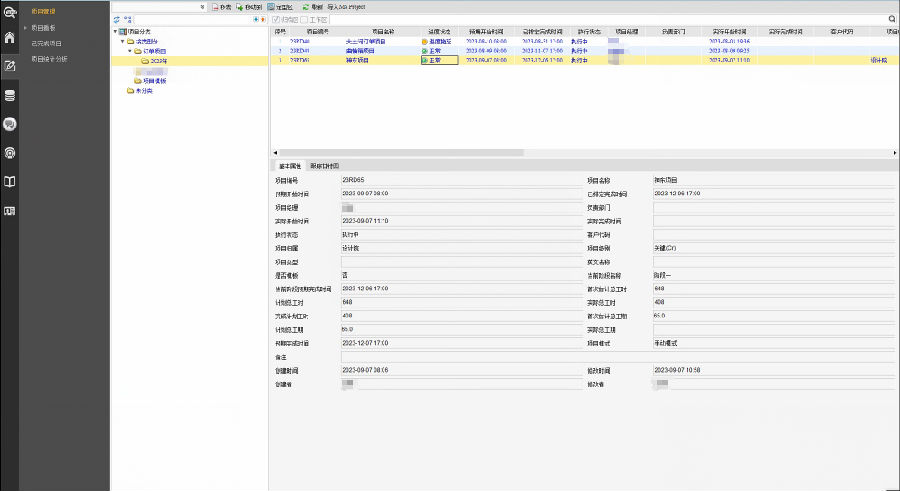The image size is (900, 491).
Task: Click the refresh icon above the project tree
Action: pyautogui.click(x=117, y=19)
